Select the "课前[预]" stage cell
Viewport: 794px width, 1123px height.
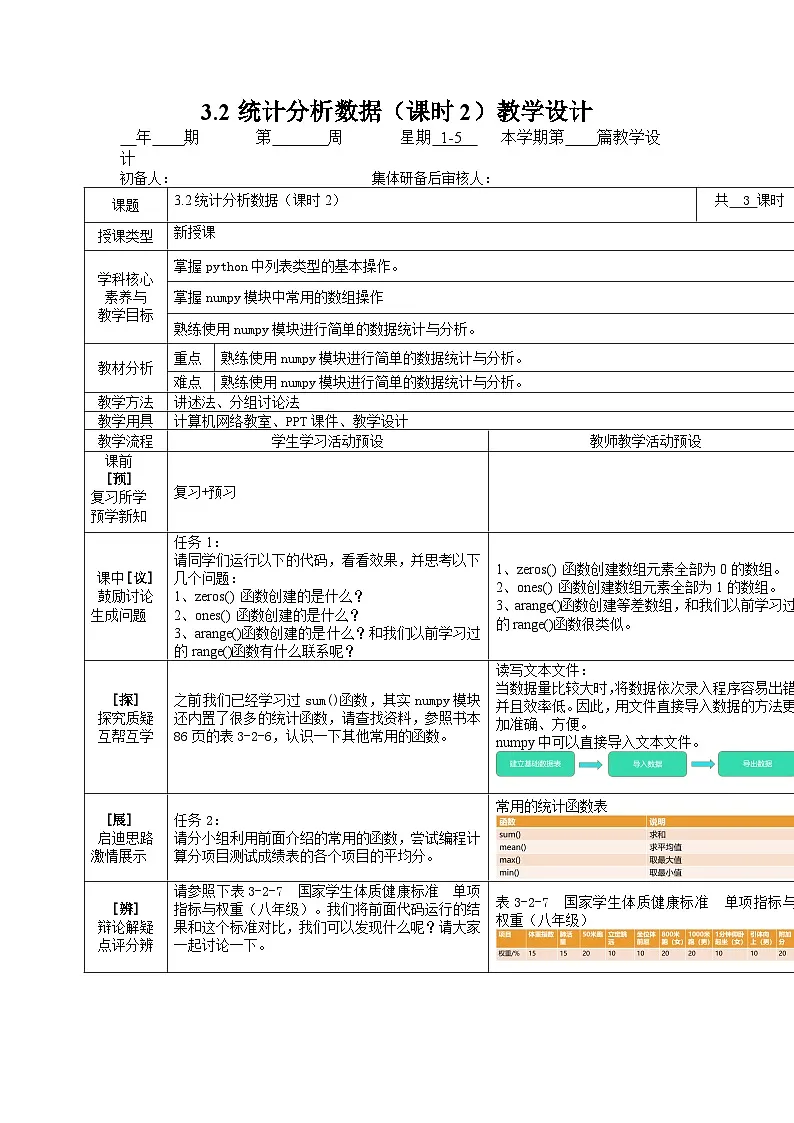click(x=126, y=491)
